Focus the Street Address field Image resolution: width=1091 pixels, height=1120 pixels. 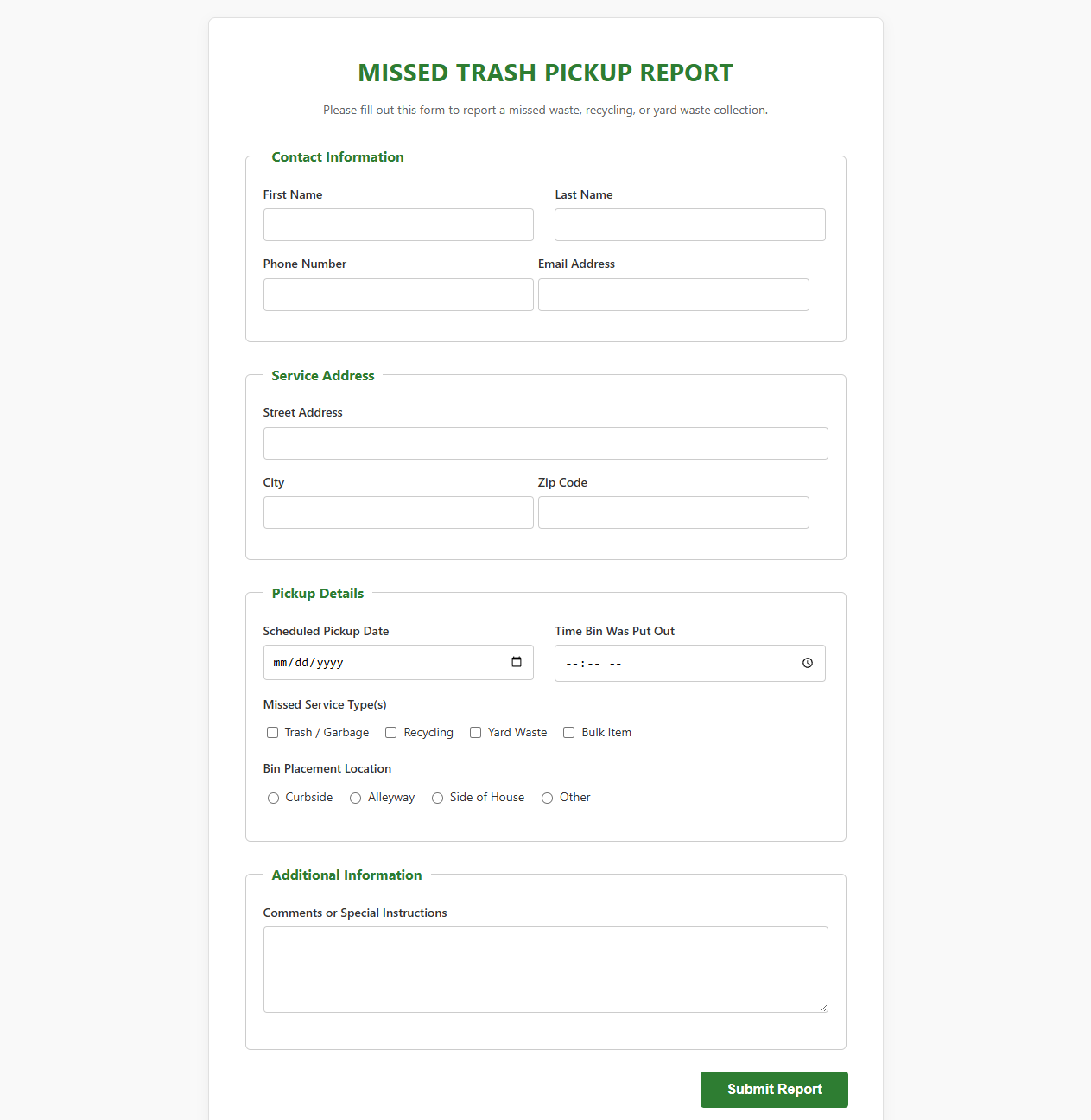546,443
